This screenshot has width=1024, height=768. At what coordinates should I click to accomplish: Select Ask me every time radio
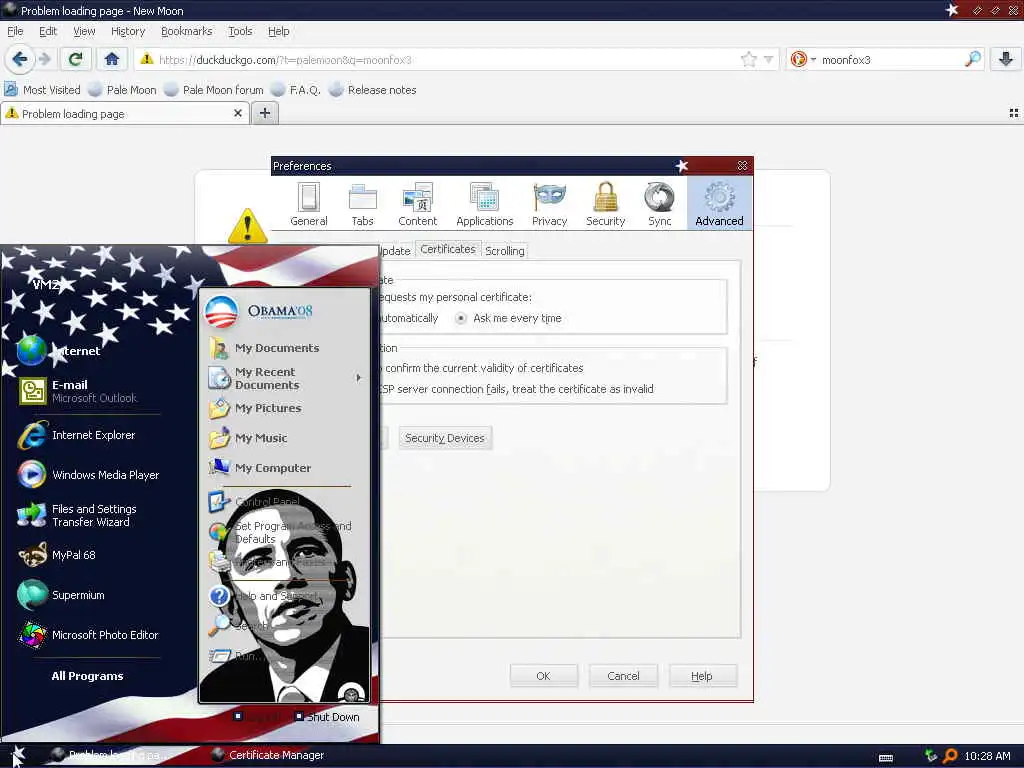(x=461, y=318)
